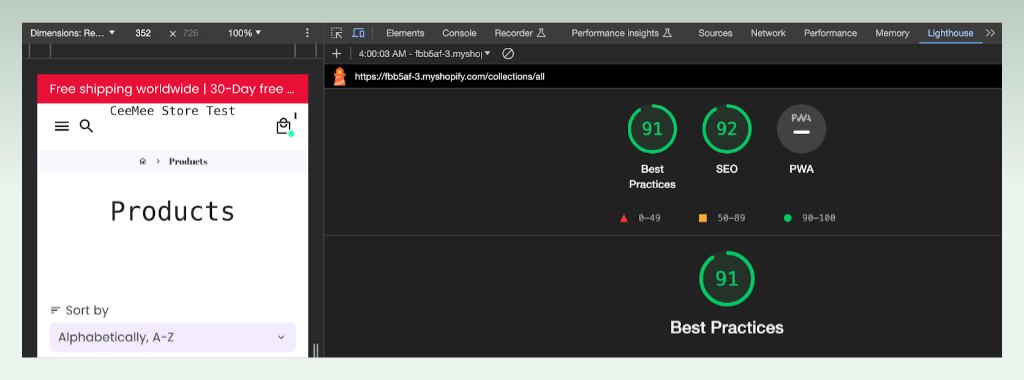Click the 0–49 red legend entry
This screenshot has height=380, width=1024.
(x=640, y=218)
